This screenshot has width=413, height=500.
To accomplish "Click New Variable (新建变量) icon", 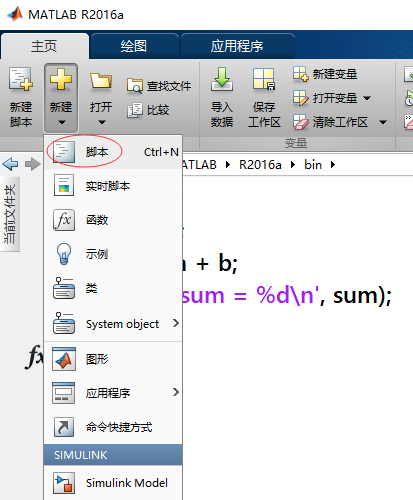I will (301, 74).
